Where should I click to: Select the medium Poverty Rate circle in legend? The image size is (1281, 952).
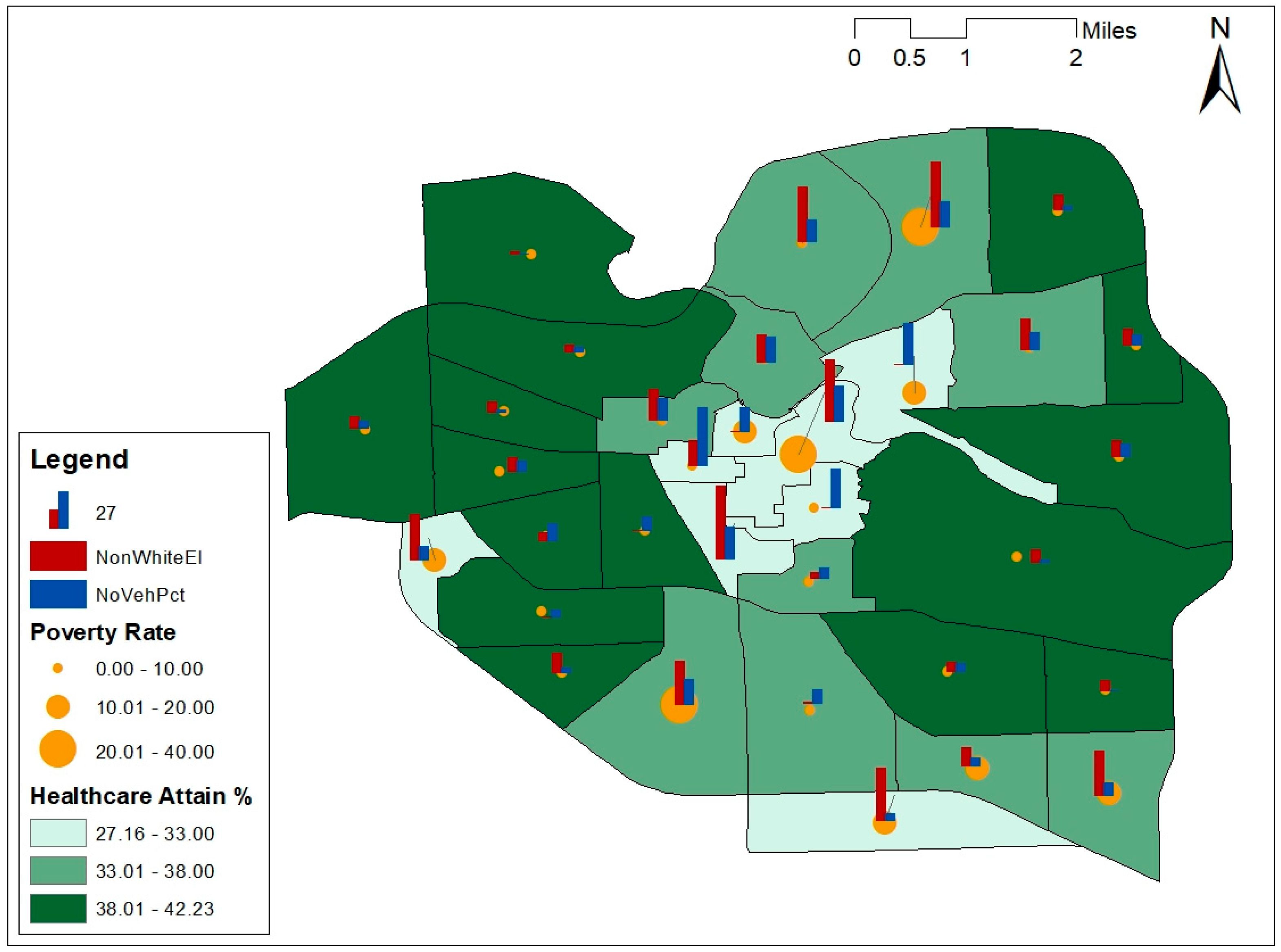(58, 706)
